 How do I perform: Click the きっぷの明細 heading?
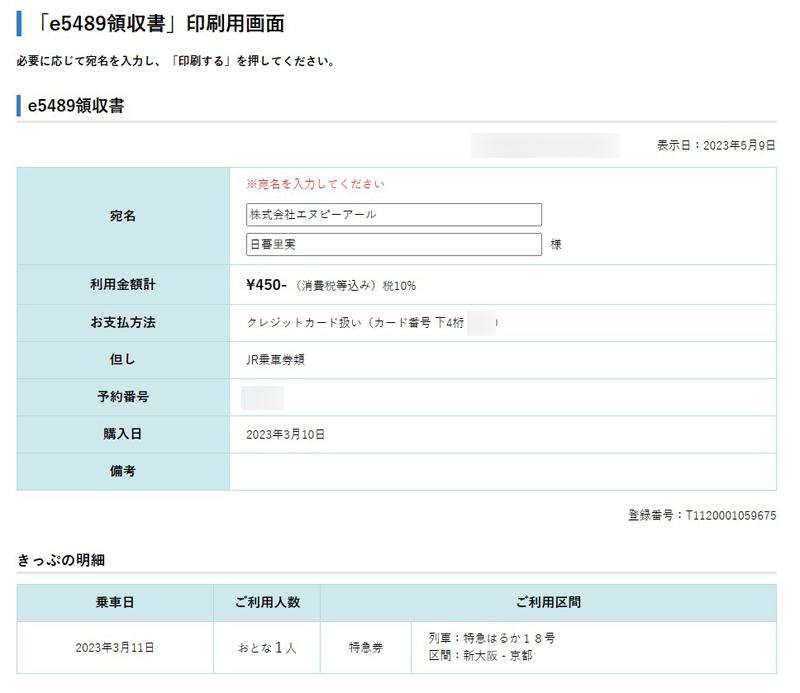61,560
